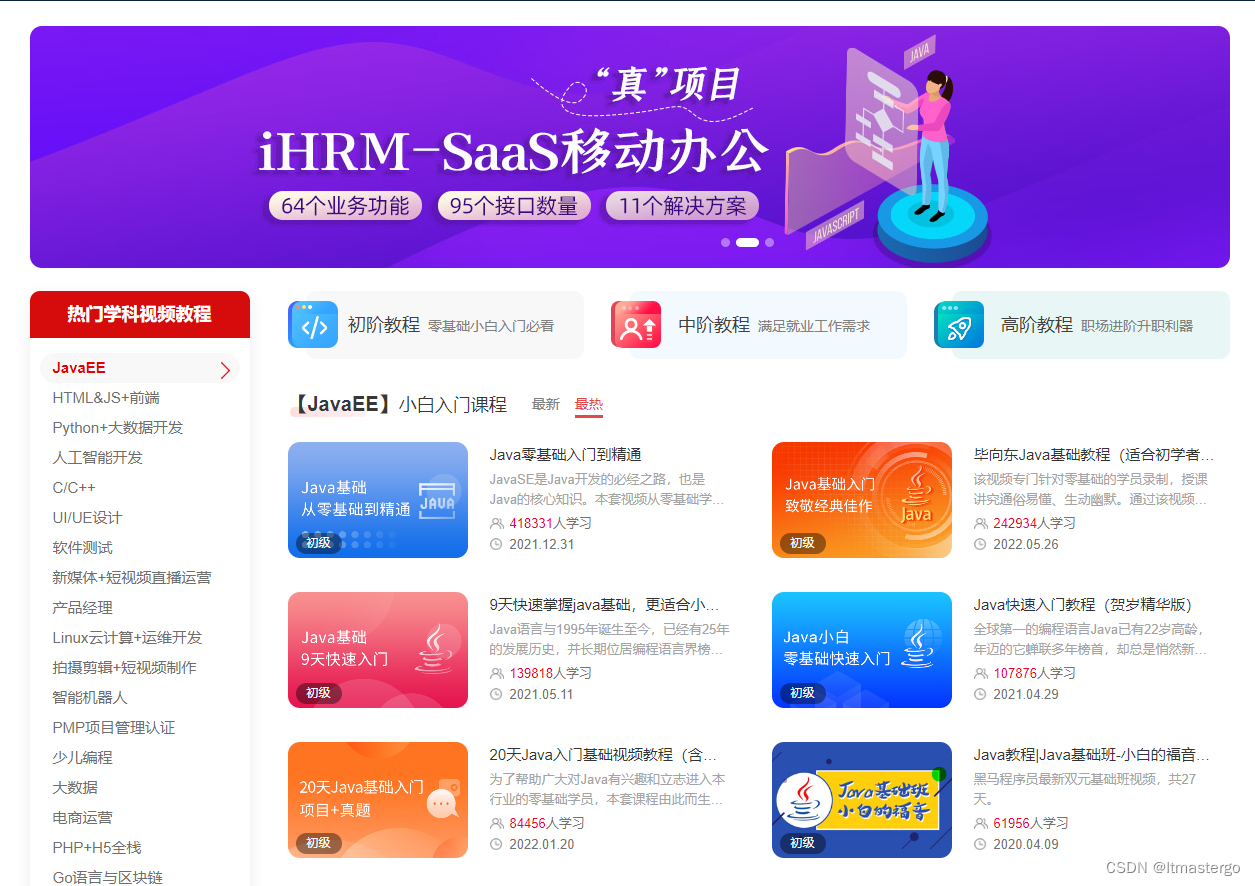Screen dimensions: 1255x886
Task: Open the Java基础9天快速入门 thumbnail
Action: pos(378,650)
